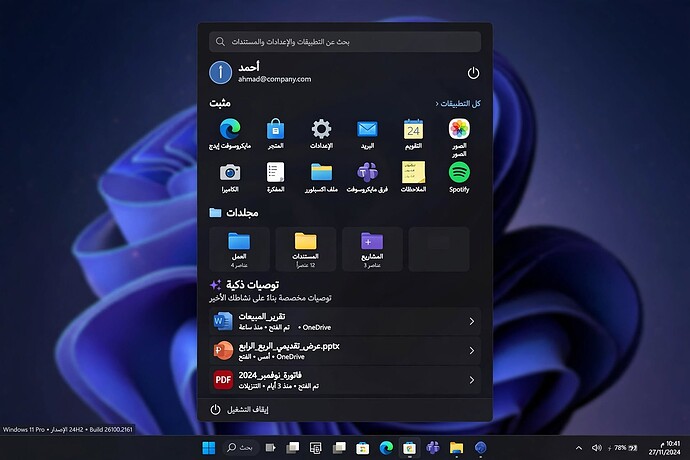
Task: Open the Microsoft Store (المتجر) pinned app
Action: pyautogui.click(x=275, y=129)
